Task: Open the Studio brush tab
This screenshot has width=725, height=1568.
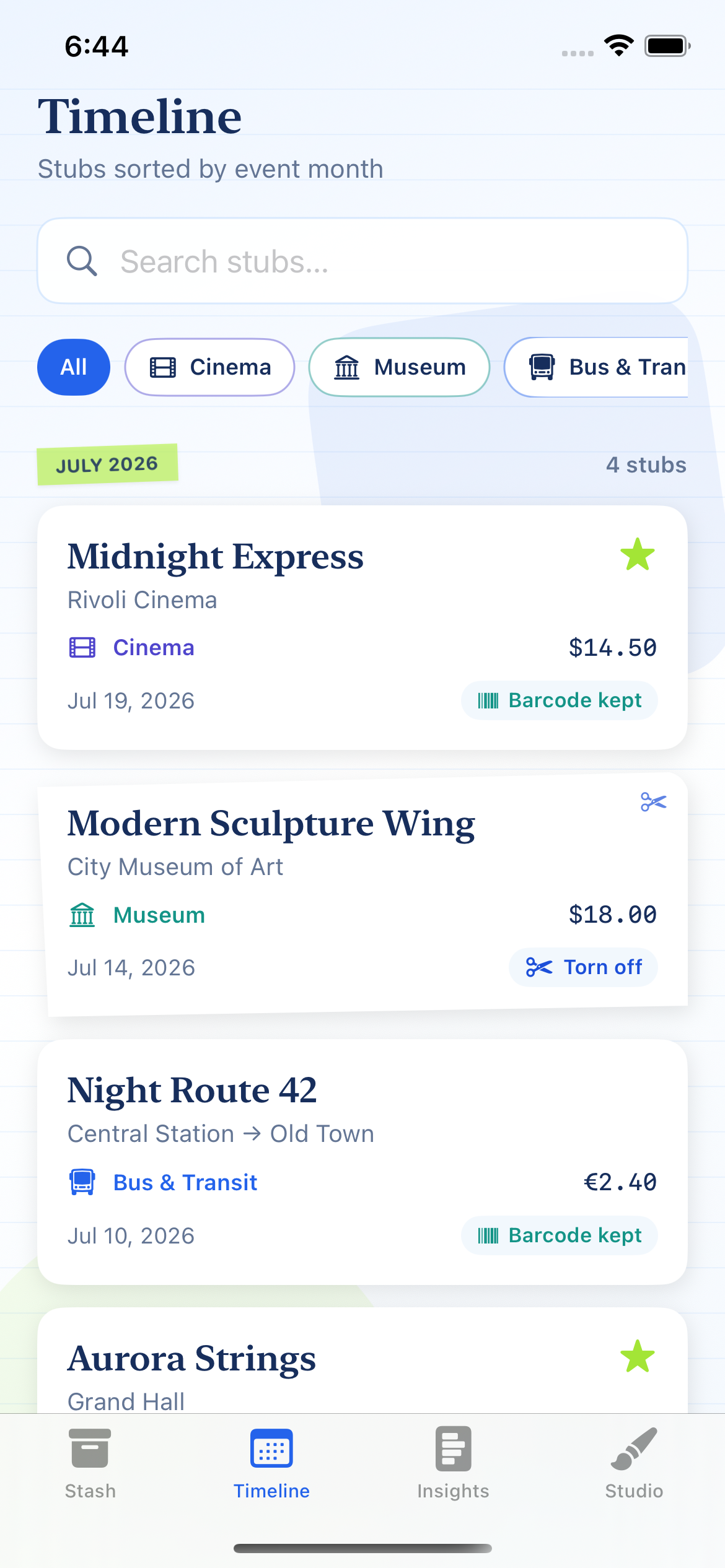Action: pos(634,1464)
